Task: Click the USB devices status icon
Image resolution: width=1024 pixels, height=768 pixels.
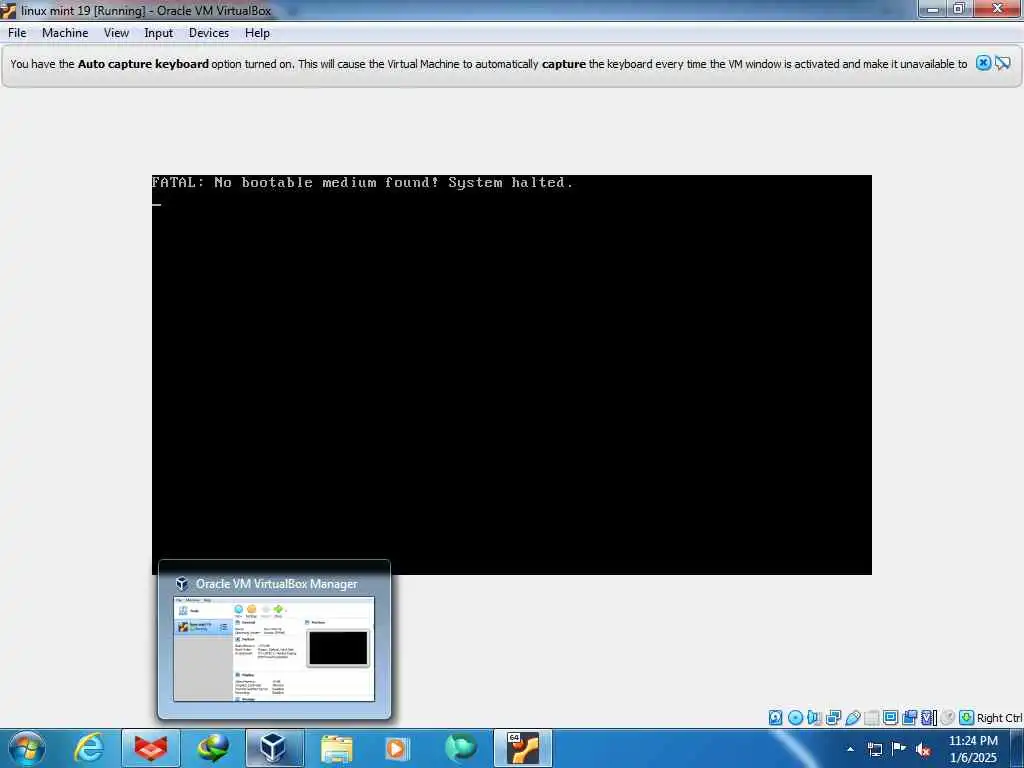Action: pyautogui.click(x=853, y=718)
